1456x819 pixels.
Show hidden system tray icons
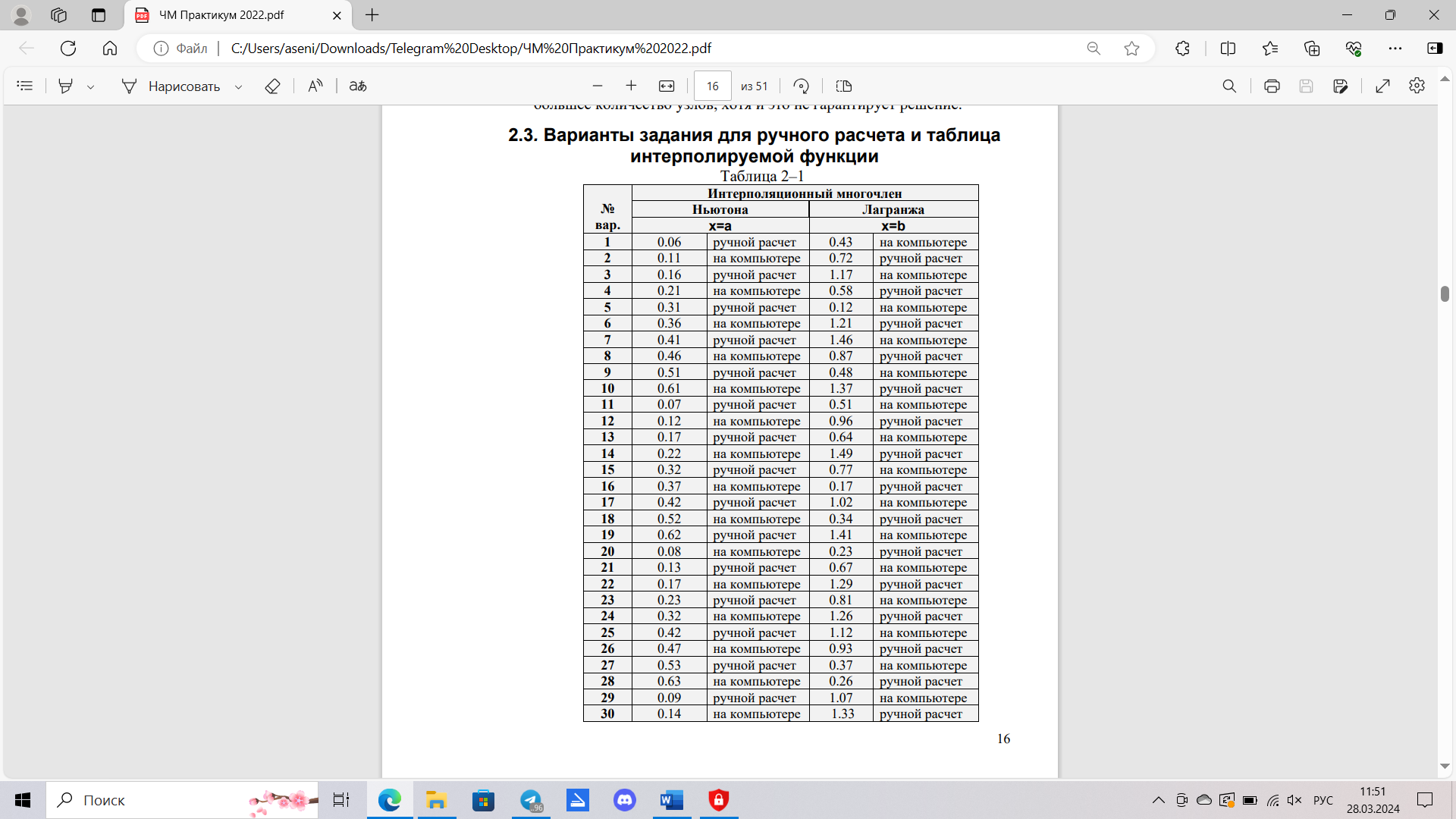click(1158, 800)
